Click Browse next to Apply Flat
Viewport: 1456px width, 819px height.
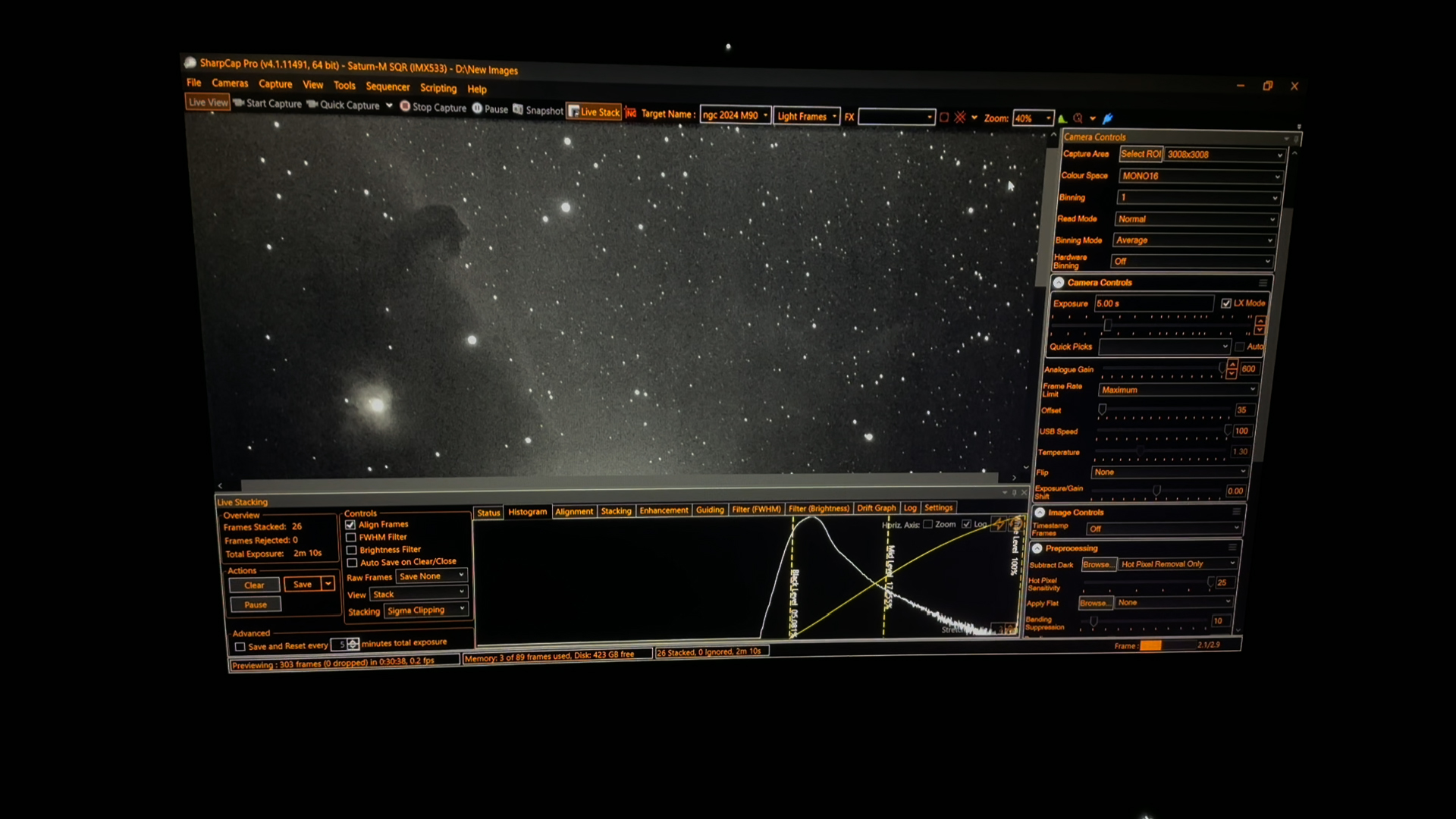[1095, 603]
